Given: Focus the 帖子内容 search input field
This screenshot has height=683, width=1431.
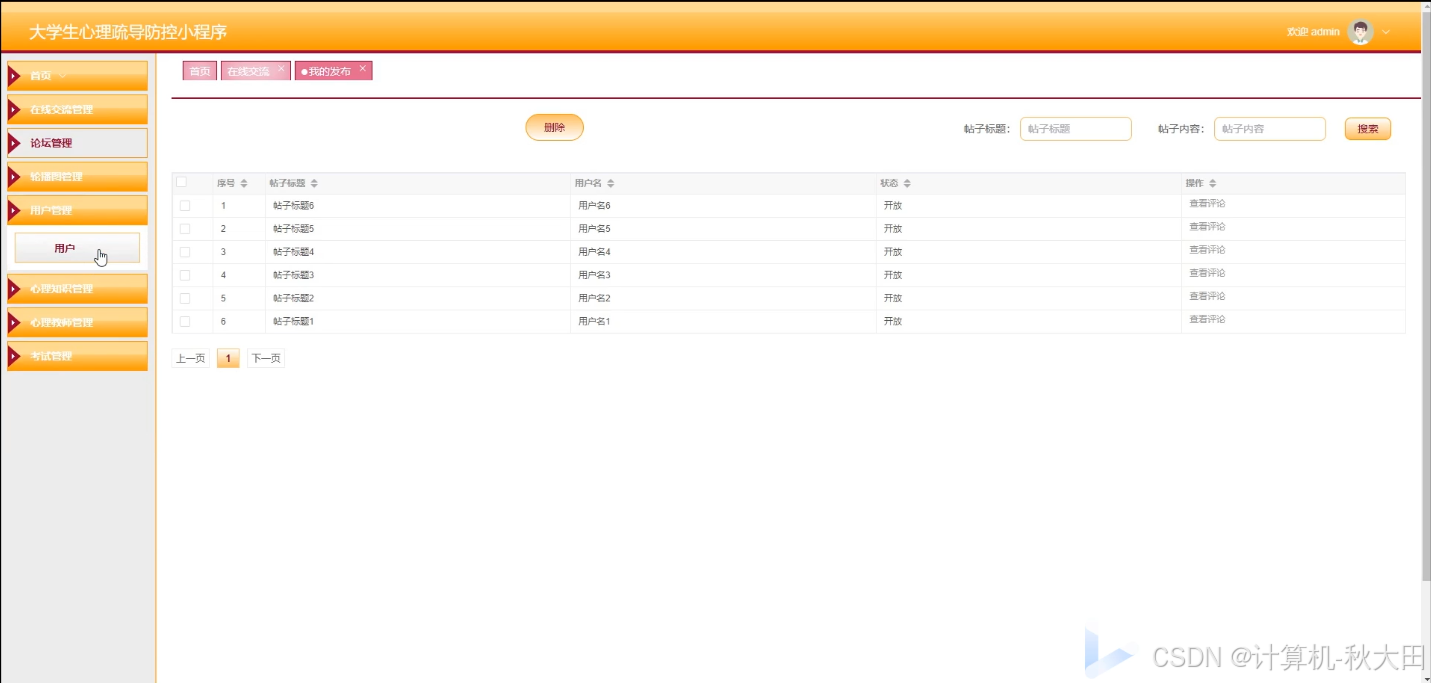Looking at the screenshot, I should coord(1270,129).
